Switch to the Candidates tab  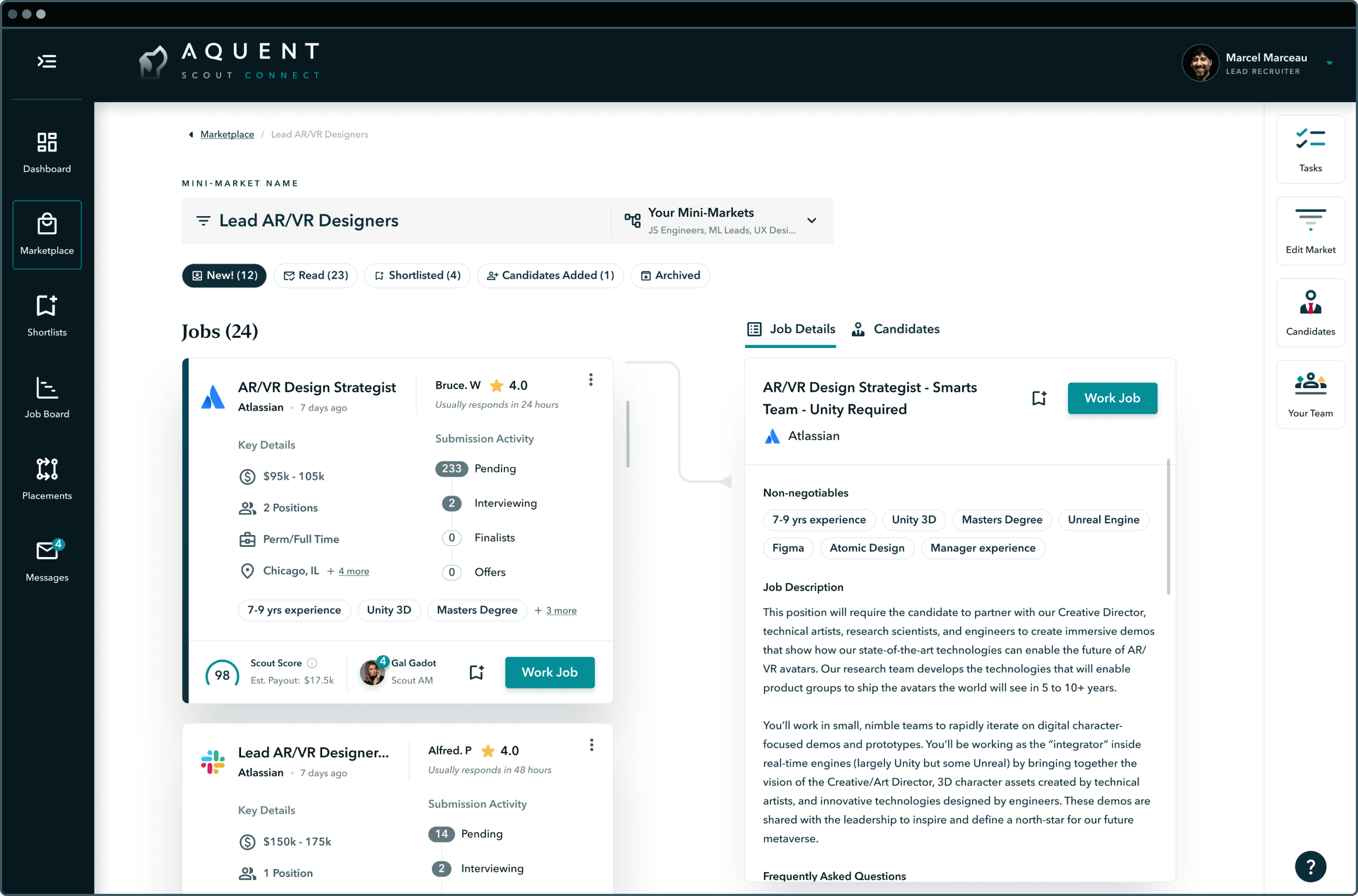click(x=895, y=329)
